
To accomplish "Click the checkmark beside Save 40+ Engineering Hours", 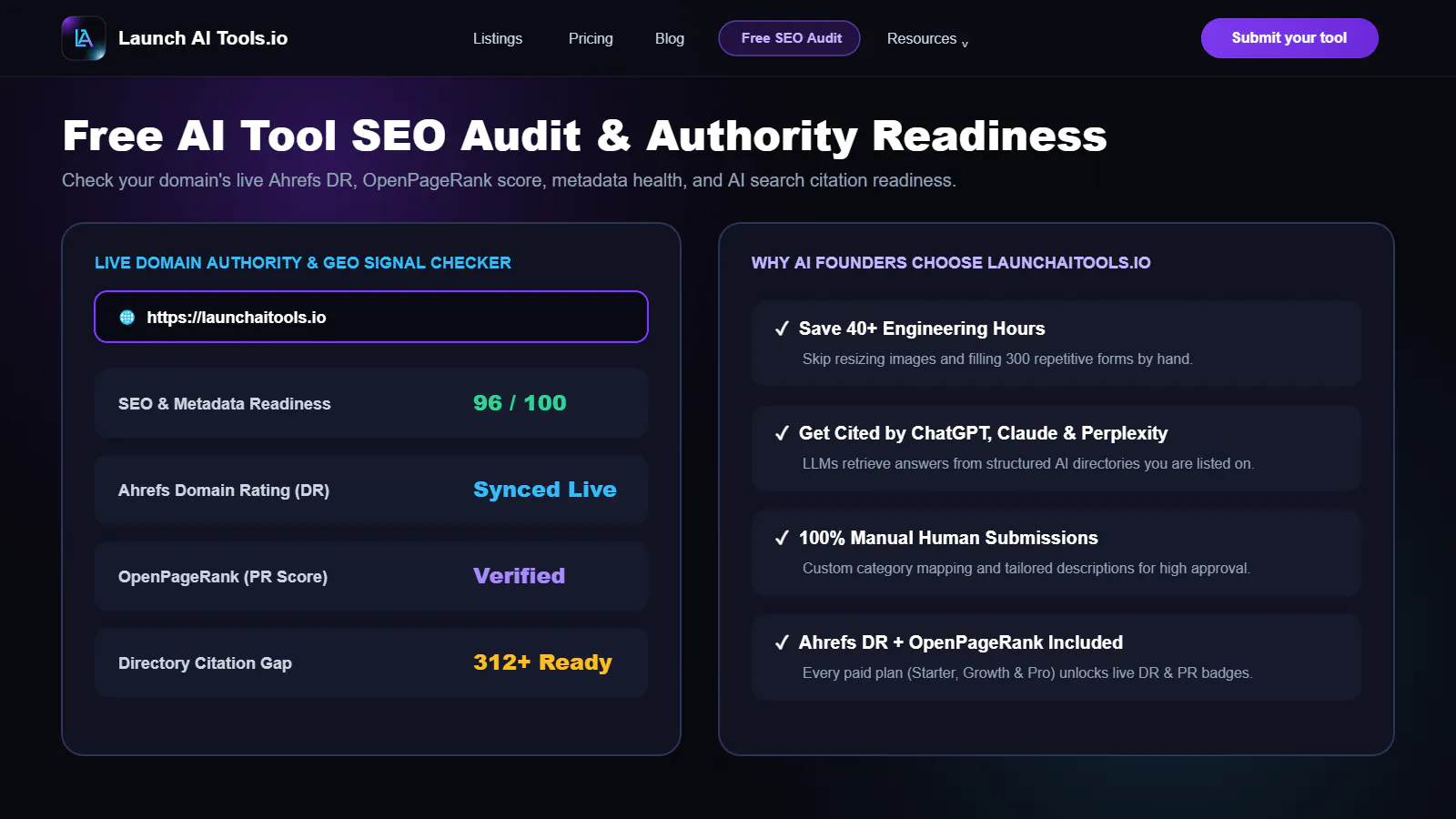I will point(782,329).
